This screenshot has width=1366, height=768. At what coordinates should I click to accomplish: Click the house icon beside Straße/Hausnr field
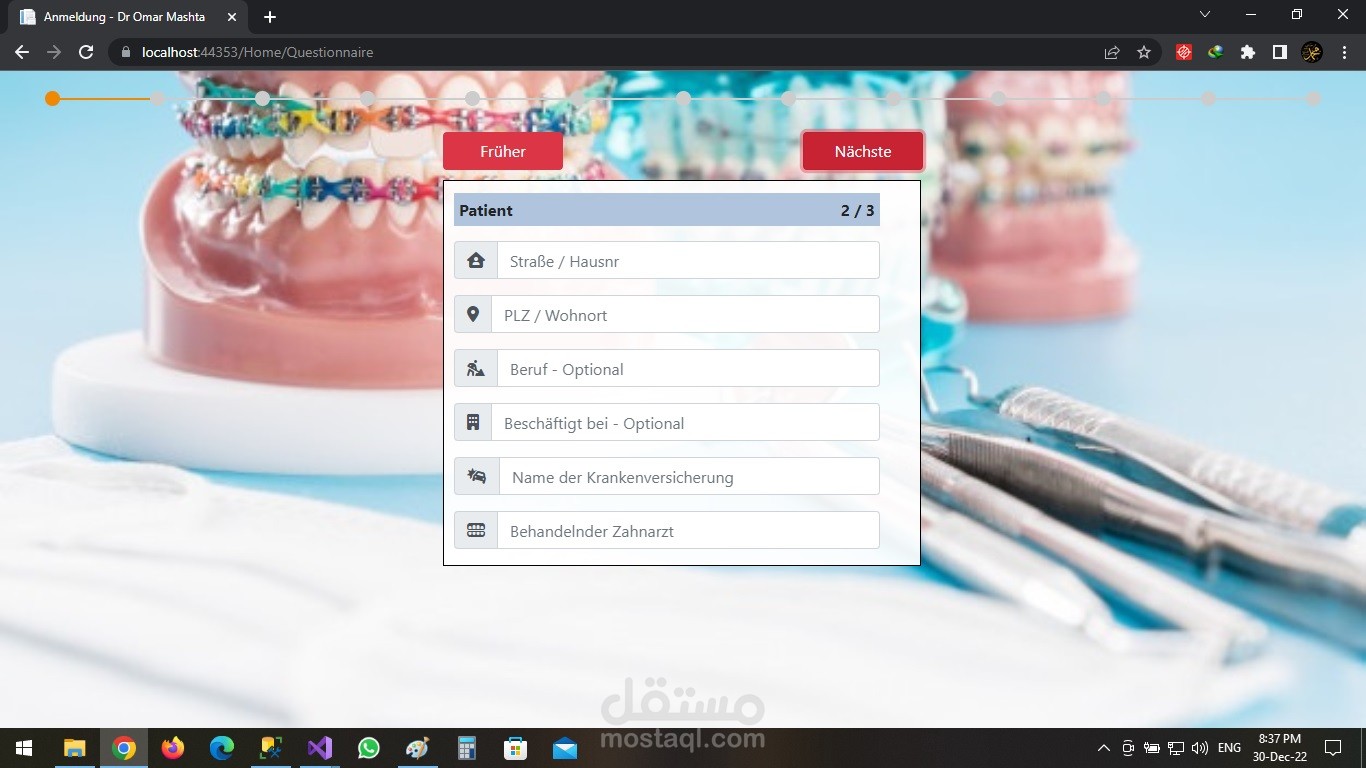475,259
